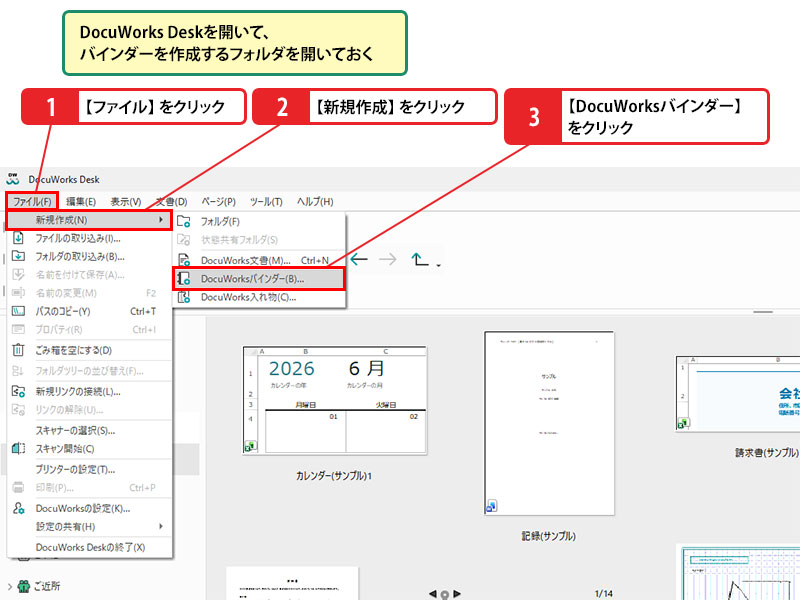Open the 表示(V) menu
This screenshot has width=800, height=600.
click(x=126, y=202)
